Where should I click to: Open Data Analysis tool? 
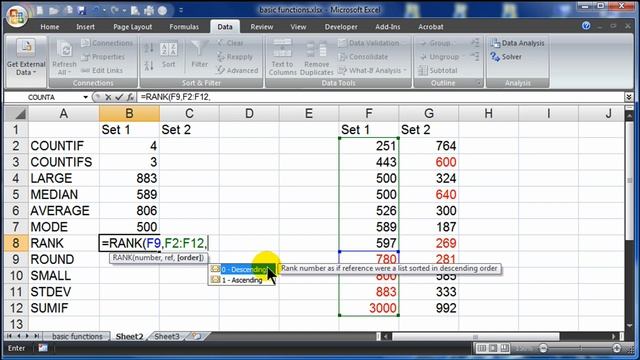[518, 43]
